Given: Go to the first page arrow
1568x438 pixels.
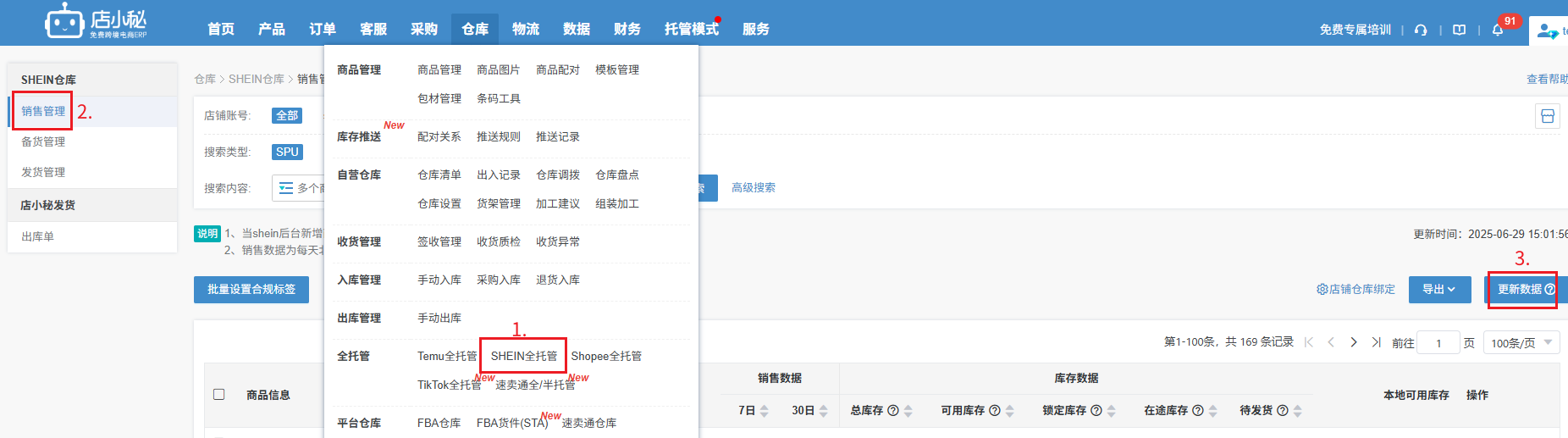Looking at the screenshot, I should coord(1309,342).
